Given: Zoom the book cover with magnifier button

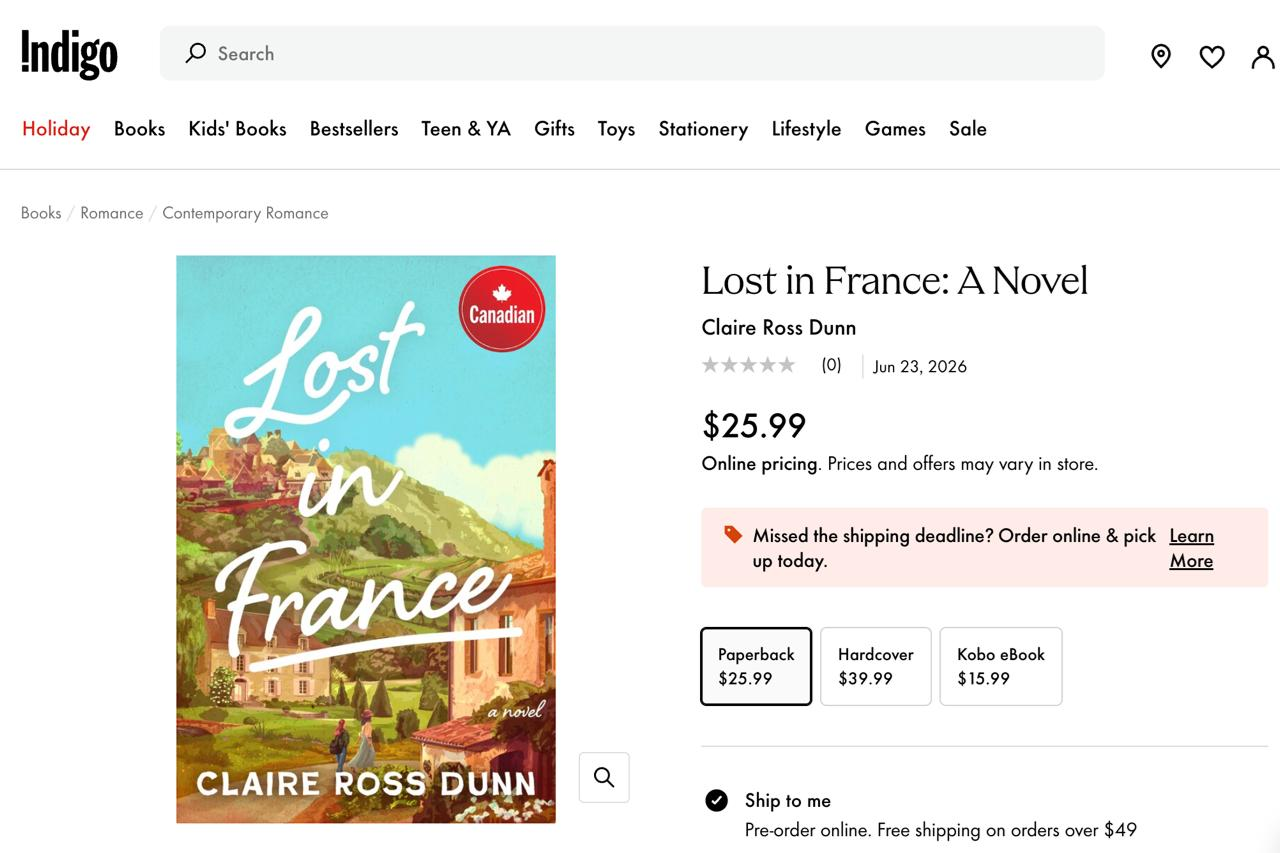Looking at the screenshot, I should click(604, 777).
